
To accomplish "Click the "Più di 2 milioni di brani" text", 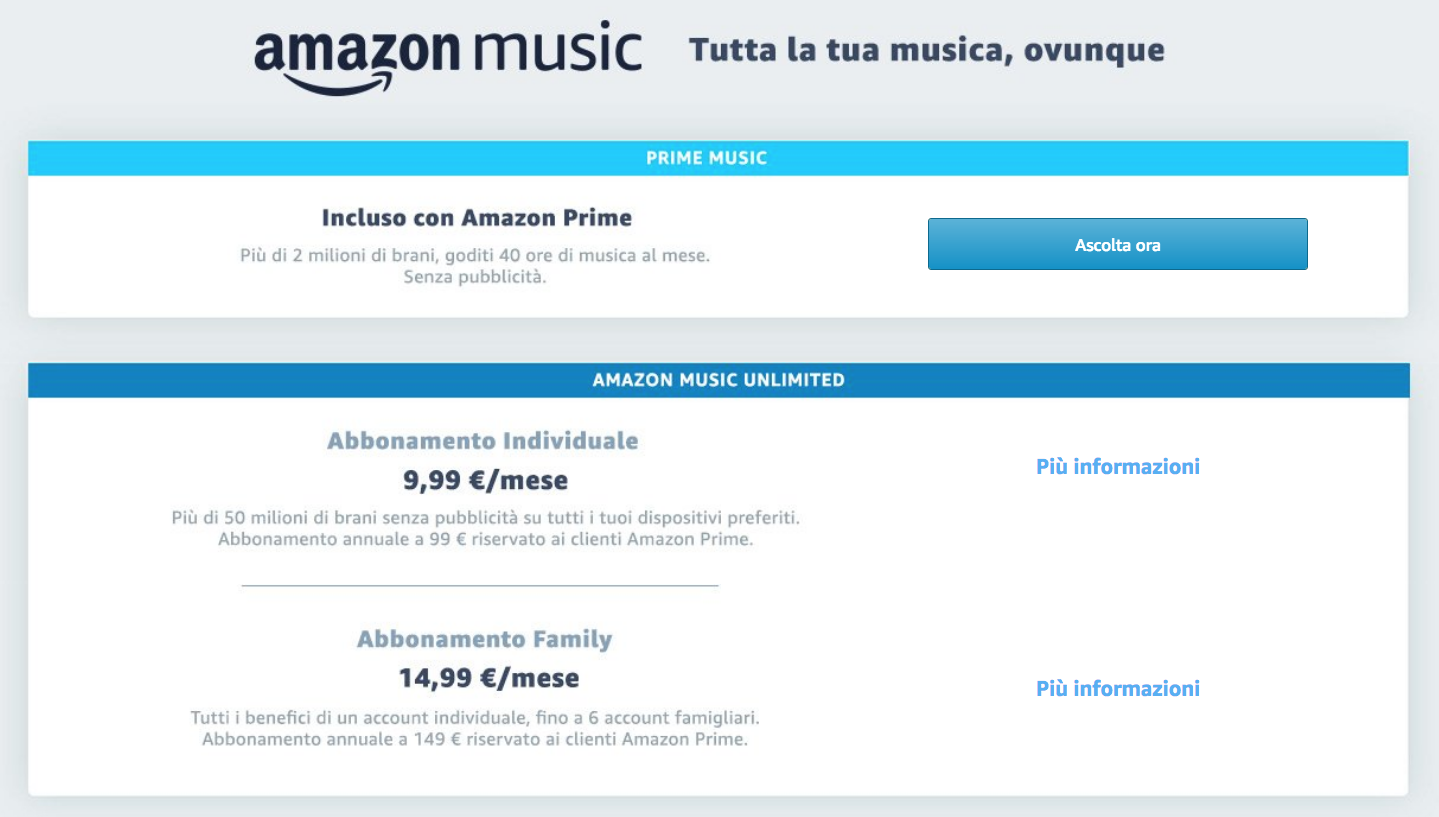I will 475,255.
